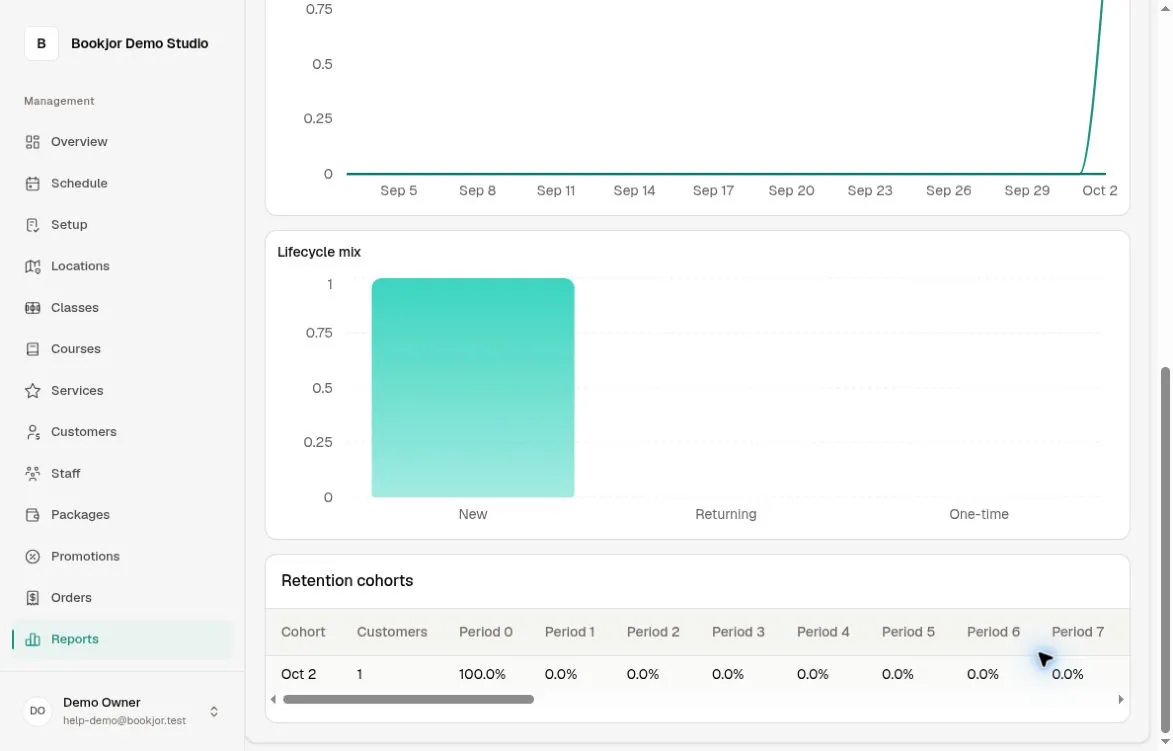This screenshot has height=751, width=1173.
Task: Click the New bar in Lifecycle mix
Action: point(473,387)
